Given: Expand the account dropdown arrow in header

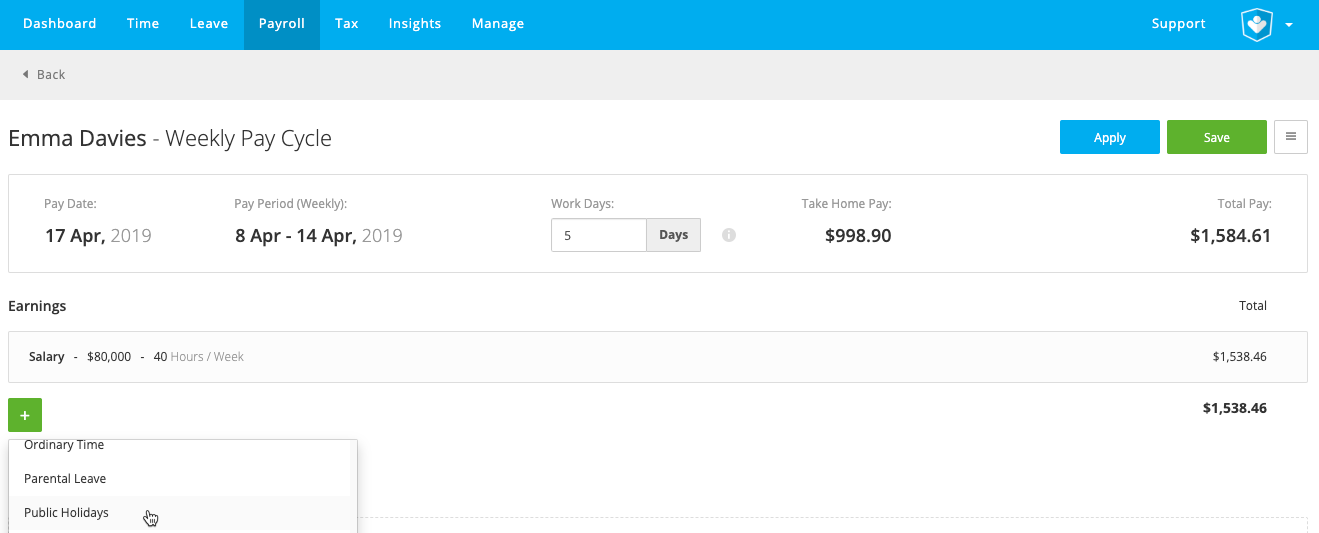Looking at the screenshot, I should click(1289, 25).
